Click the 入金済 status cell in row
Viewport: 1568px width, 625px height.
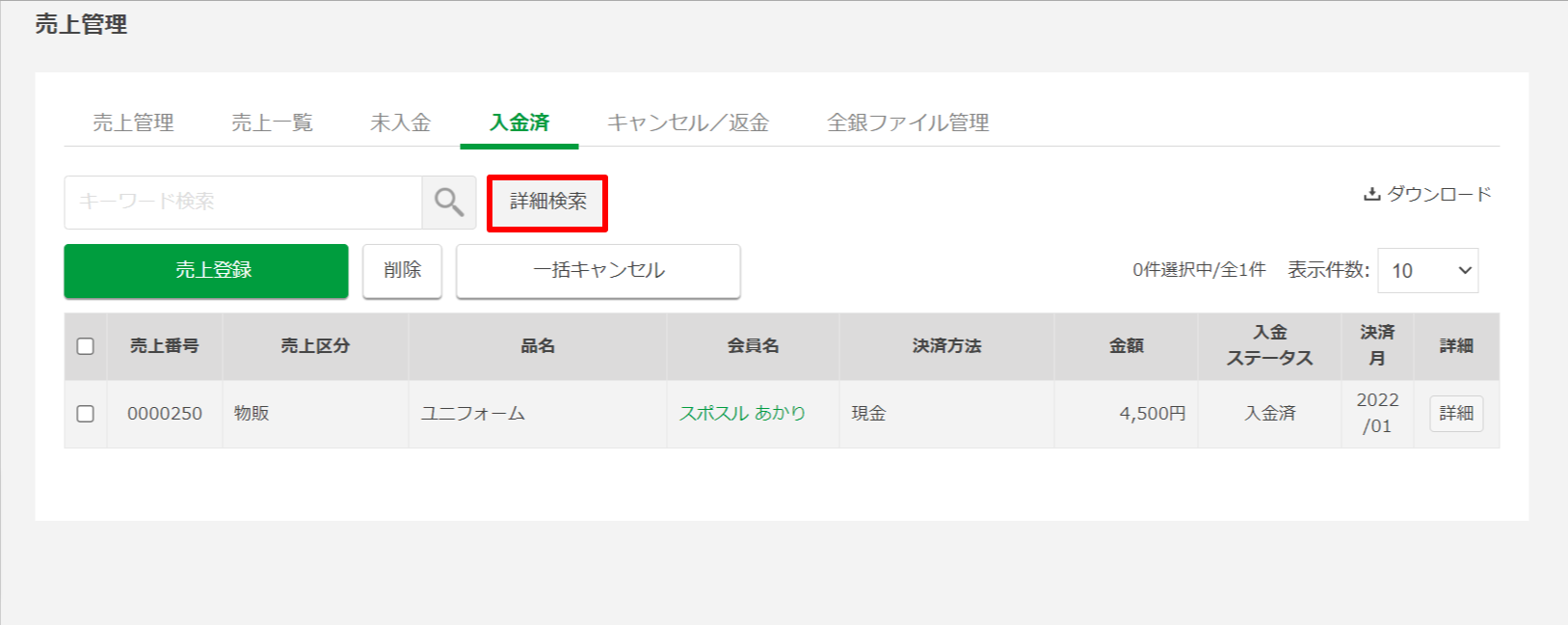1270,413
